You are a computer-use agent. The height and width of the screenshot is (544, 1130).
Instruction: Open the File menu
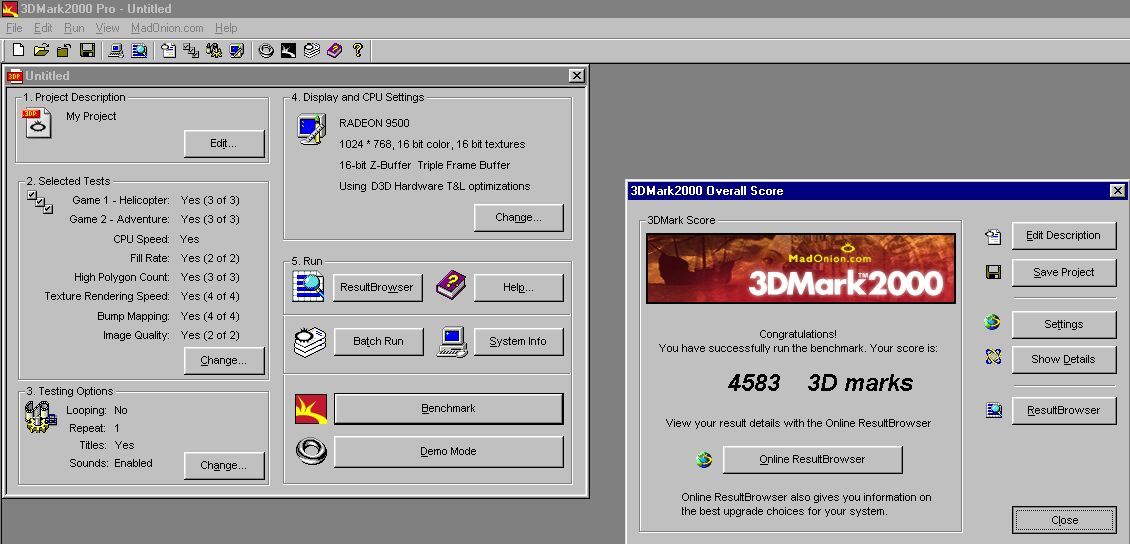pyautogui.click(x=14, y=28)
